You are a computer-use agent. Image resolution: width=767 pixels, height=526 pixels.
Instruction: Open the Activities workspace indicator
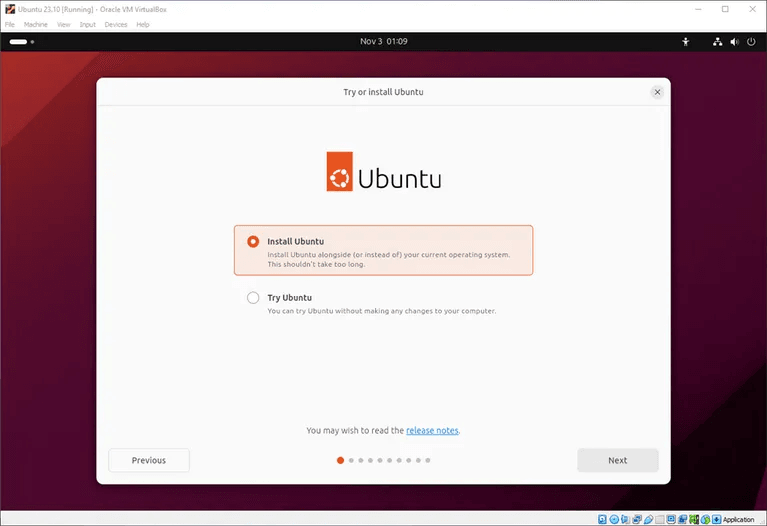[22, 42]
